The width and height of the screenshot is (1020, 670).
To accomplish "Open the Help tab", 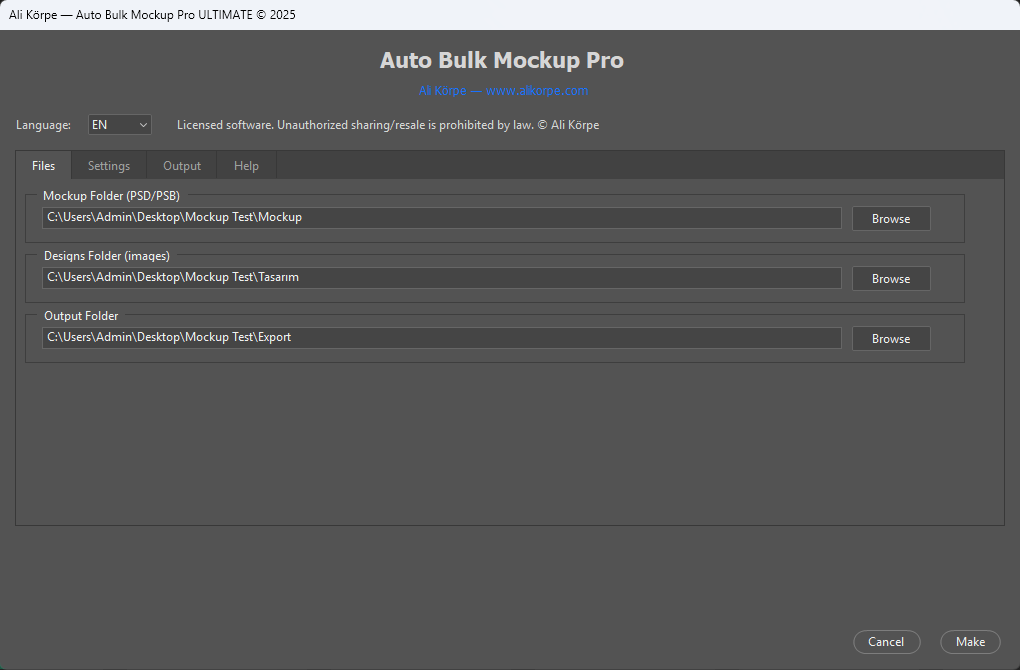I will coord(246,165).
